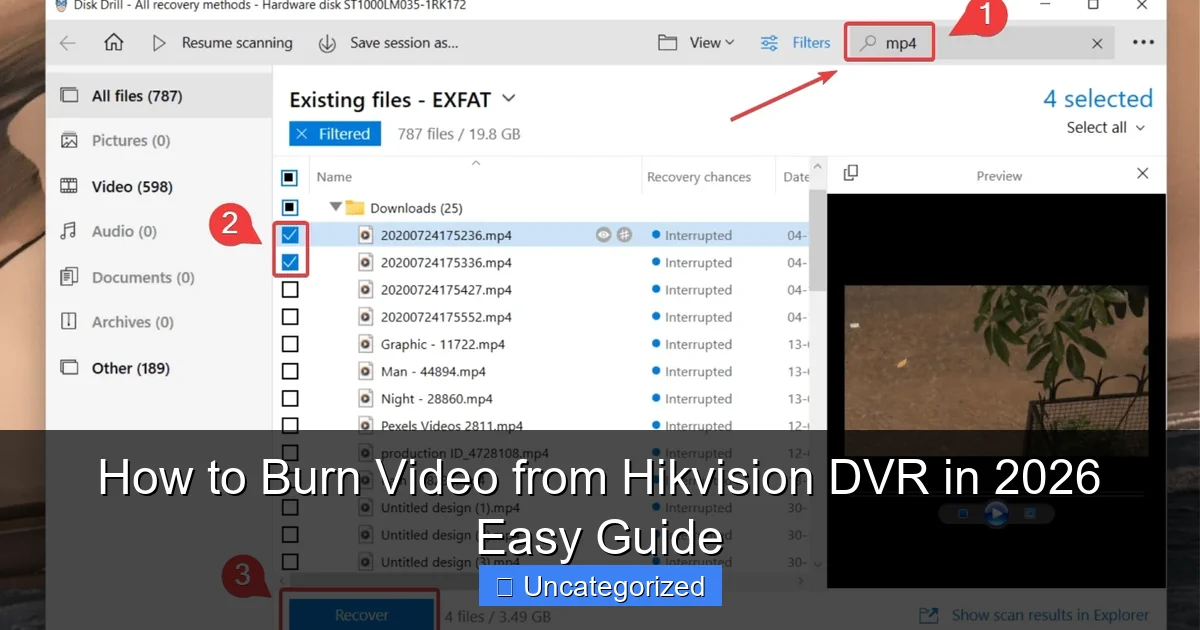Click the duplicate icon in the Preview panel header
The image size is (1200, 630).
coord(851,173)
